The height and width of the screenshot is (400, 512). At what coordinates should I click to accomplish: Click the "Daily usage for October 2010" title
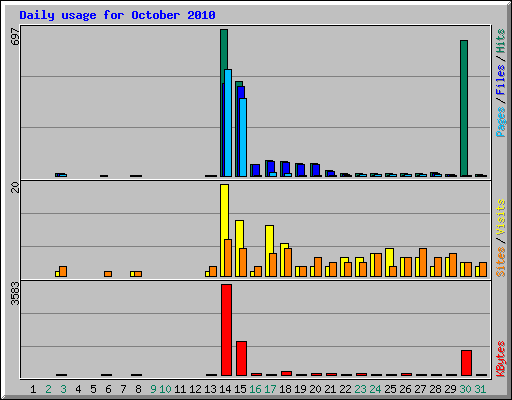(x=117, y=16)
